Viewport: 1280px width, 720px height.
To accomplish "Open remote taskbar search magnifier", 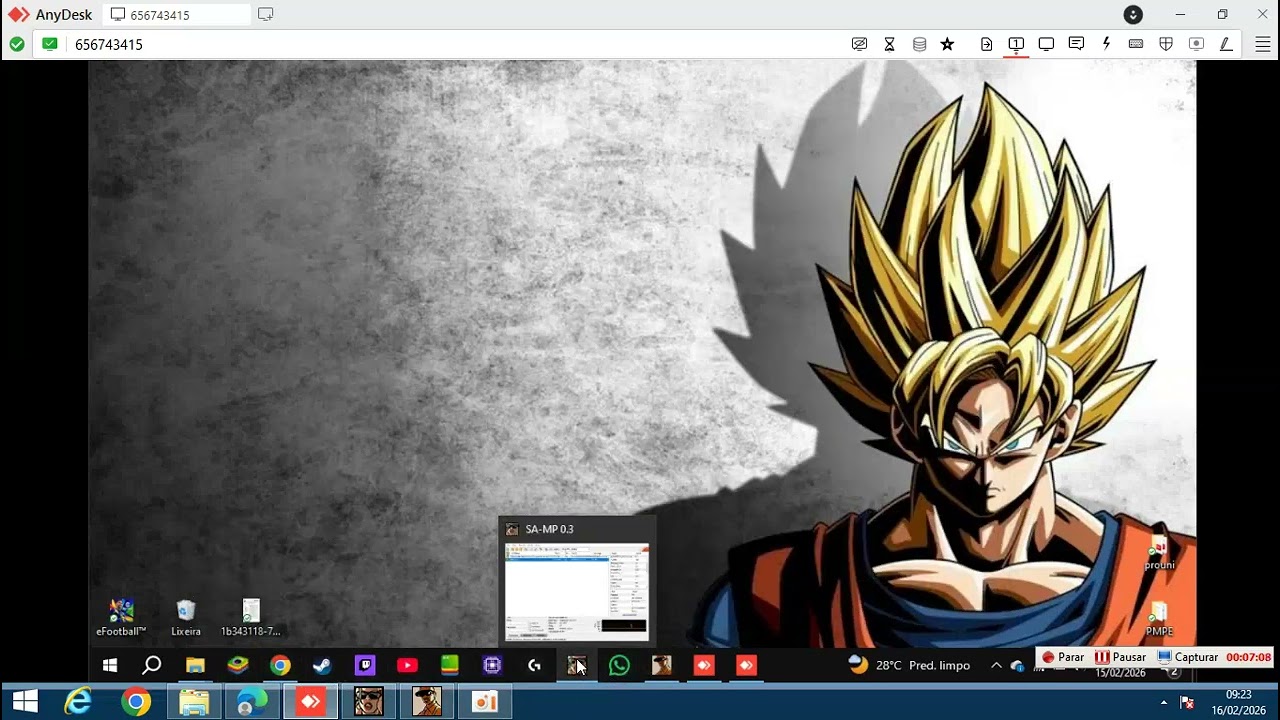I will click(152, 665).
